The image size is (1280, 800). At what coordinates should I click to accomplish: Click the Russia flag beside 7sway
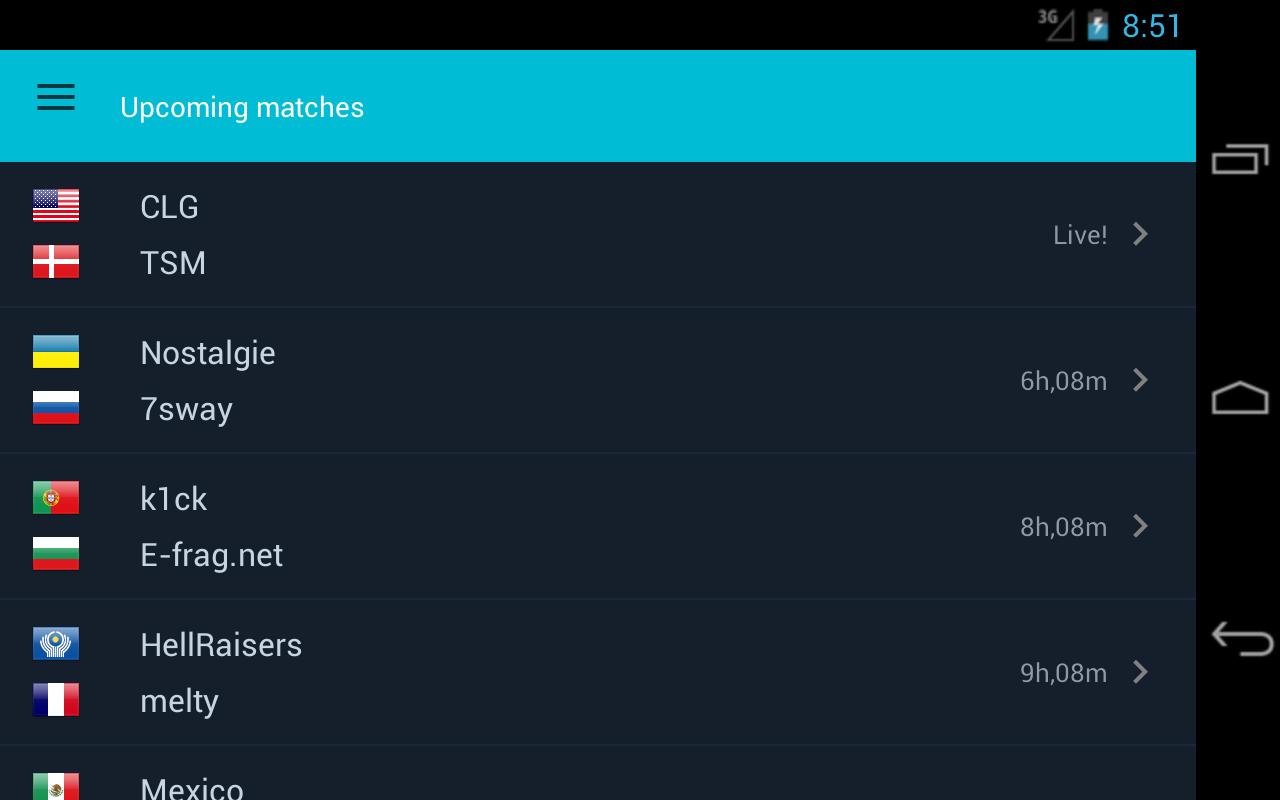pos(57,408)
